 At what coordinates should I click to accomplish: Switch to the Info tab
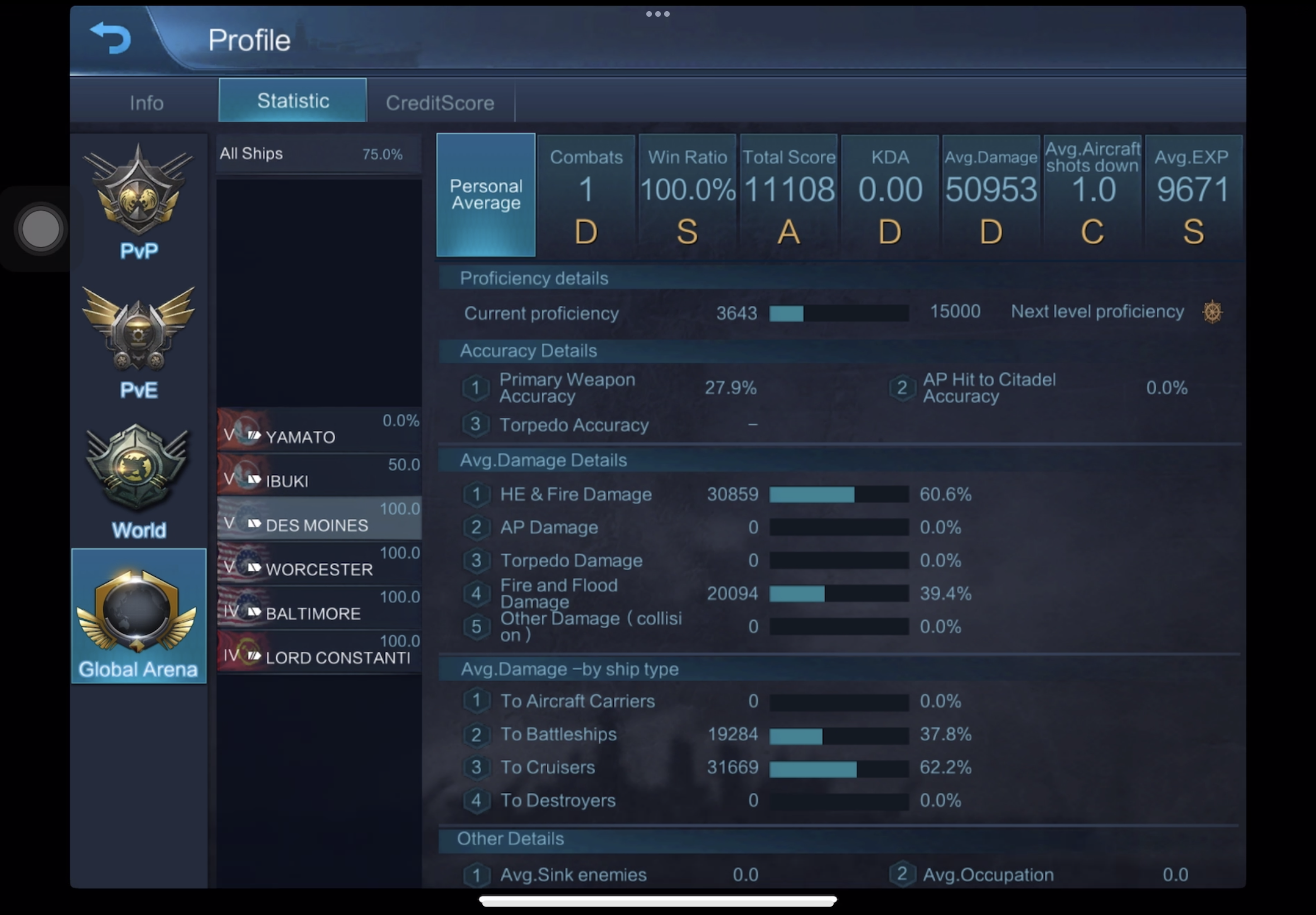point(146,103)
